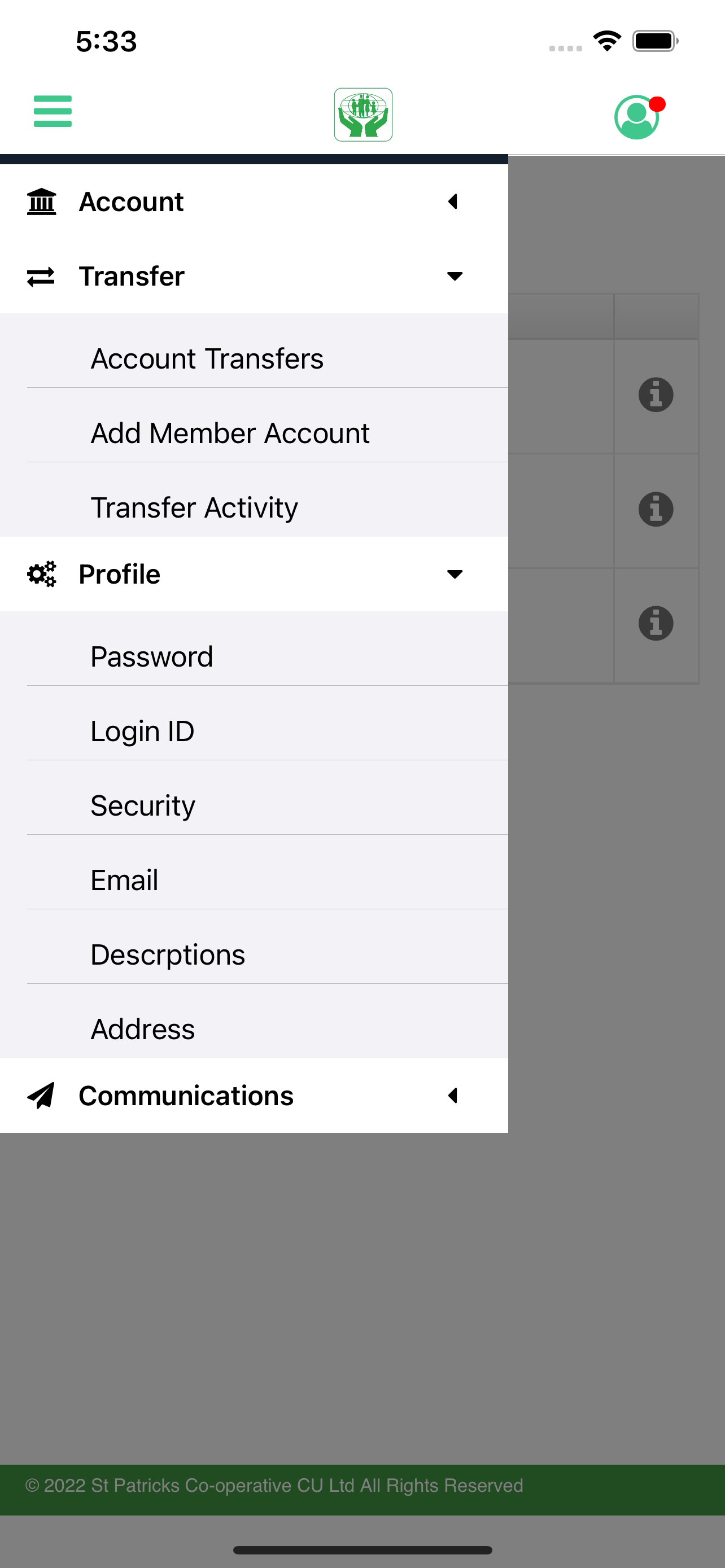Open the user profile avatar icon
725x1568 pixels.
638,116
